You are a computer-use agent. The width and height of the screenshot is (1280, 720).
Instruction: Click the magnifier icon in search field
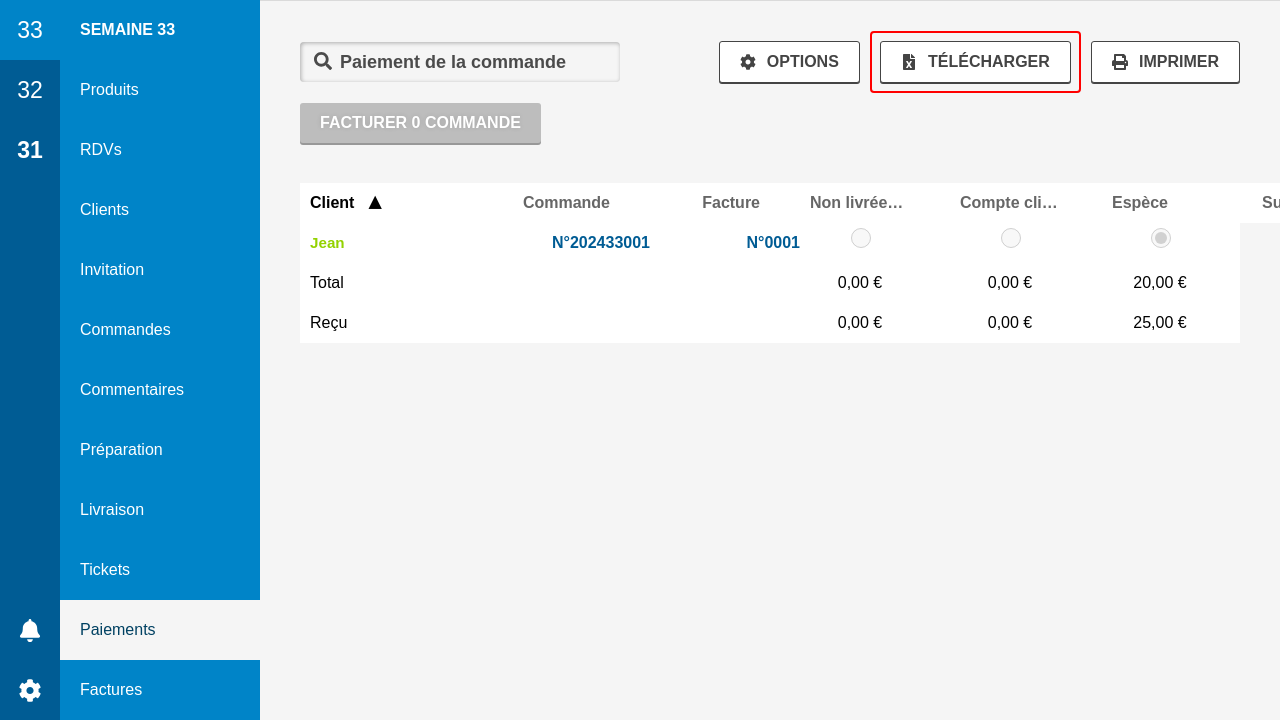pos(323,61)
